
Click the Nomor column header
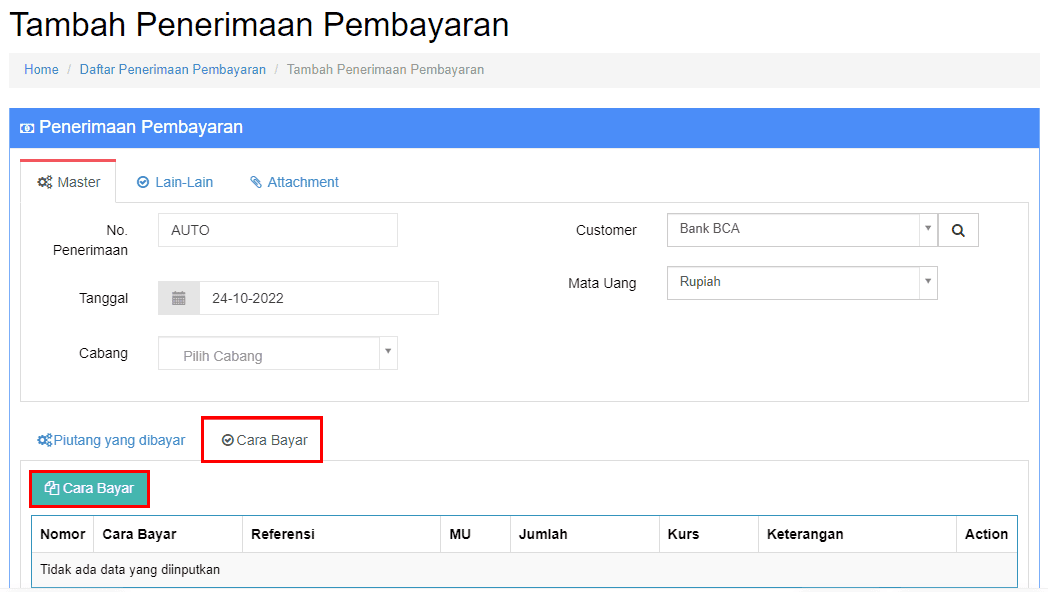pyautogui.click(x=63, y=534)
